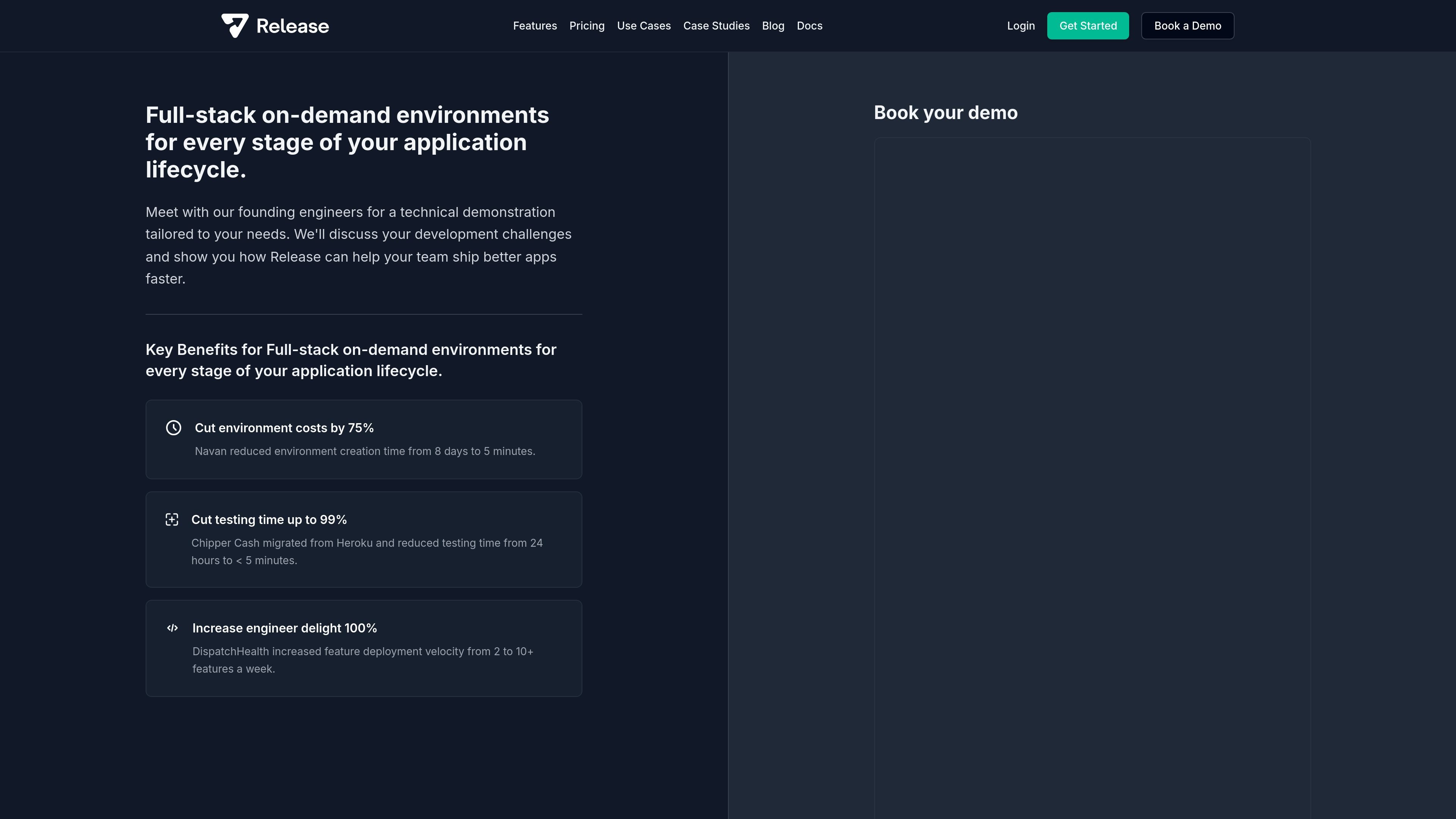
Task: Click the code icon beside Increase engineer delight
Action: point(173,628)
